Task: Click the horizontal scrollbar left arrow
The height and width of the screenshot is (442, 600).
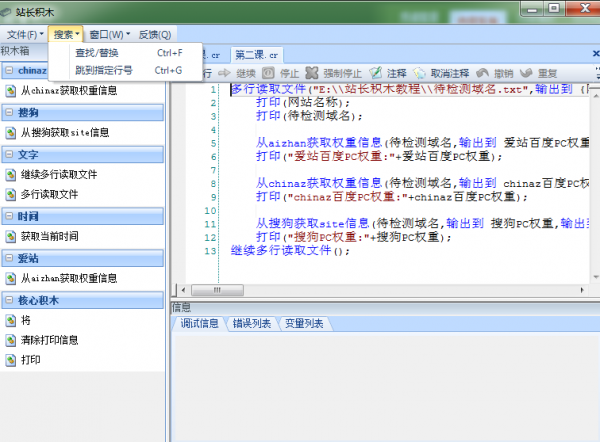Action: coord(183,290)
